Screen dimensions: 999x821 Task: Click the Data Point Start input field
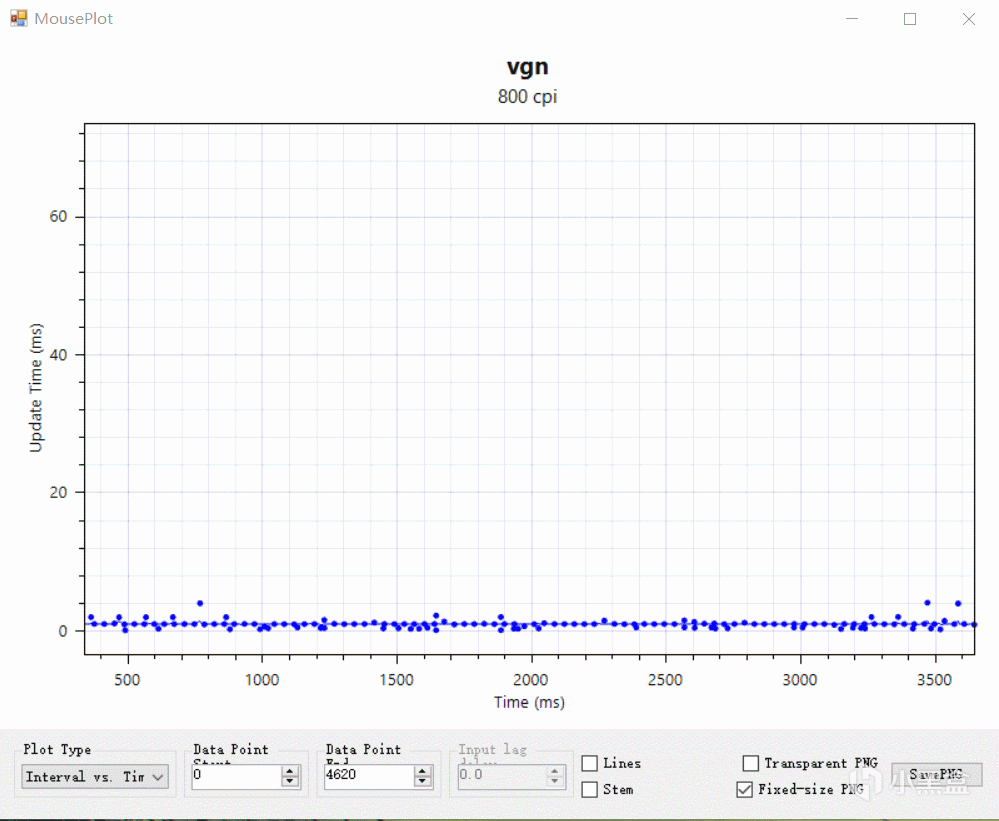pyautogui.click(x=236, y=776)
